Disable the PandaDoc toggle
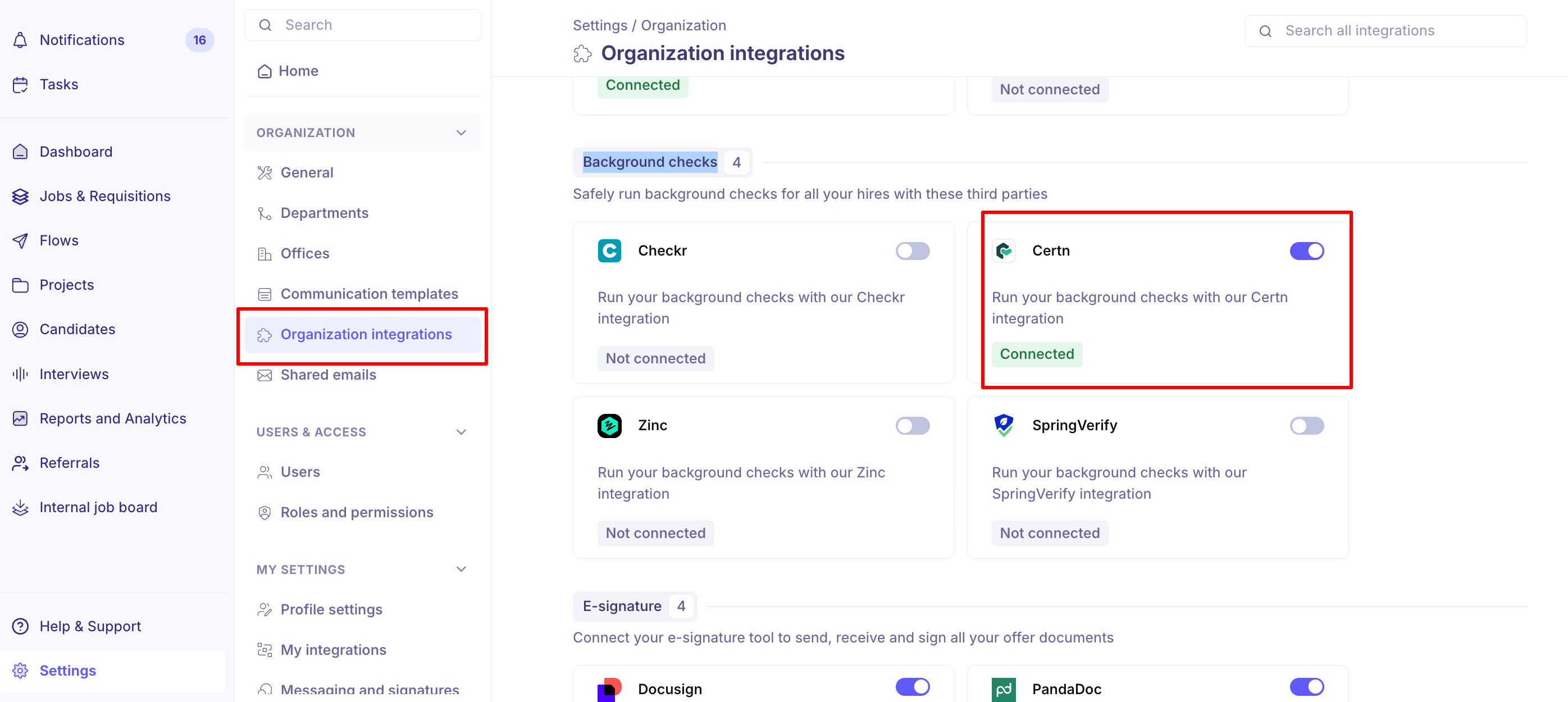 point(1307,687)
